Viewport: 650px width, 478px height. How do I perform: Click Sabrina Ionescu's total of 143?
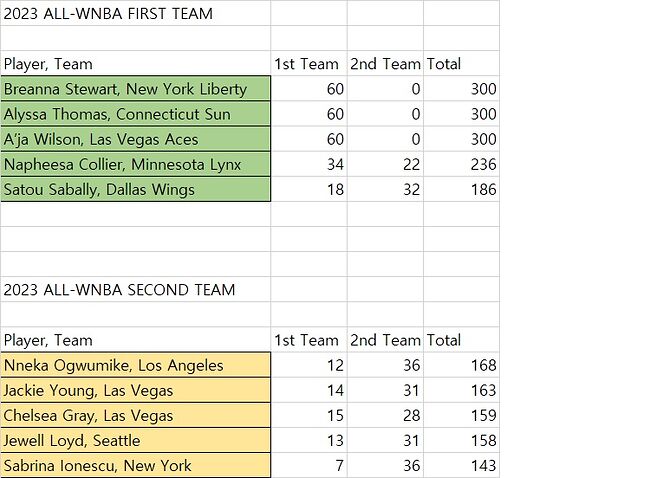click(461, 465)
